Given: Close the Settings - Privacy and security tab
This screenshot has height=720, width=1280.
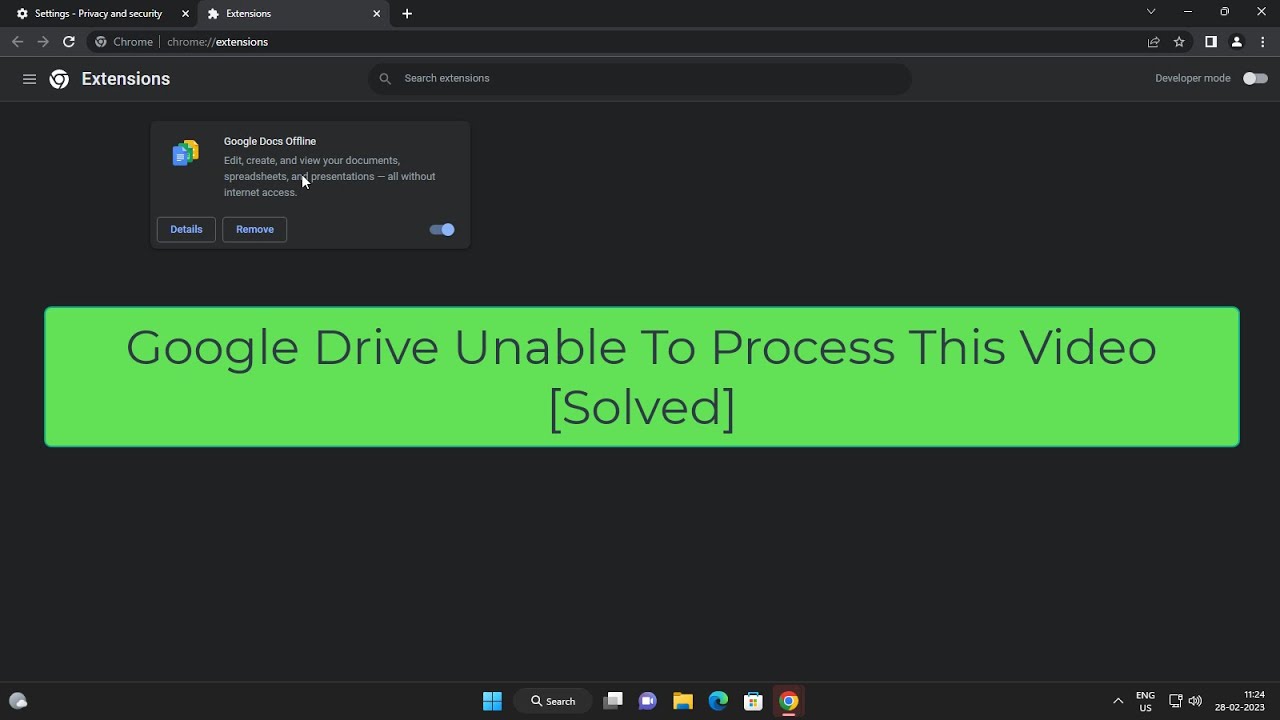Looking at the screenshot, I should pyautogui.click(x=185, y=14).
